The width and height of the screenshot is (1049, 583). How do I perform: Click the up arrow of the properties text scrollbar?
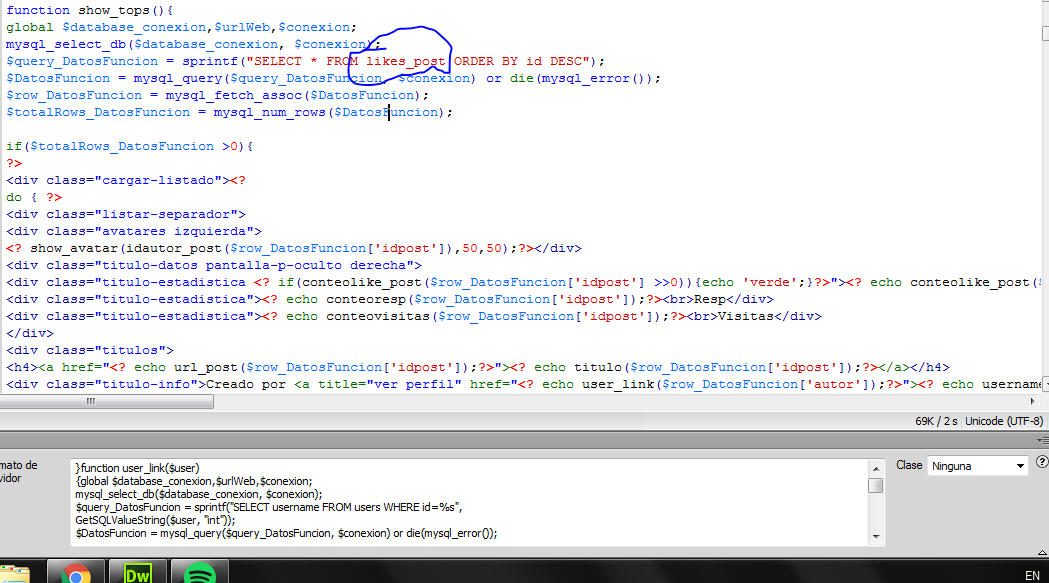pos(875,467)
